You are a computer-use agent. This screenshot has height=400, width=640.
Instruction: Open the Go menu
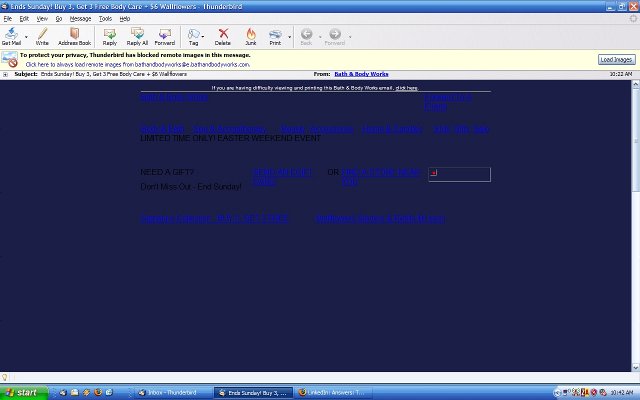pos(59,19)
